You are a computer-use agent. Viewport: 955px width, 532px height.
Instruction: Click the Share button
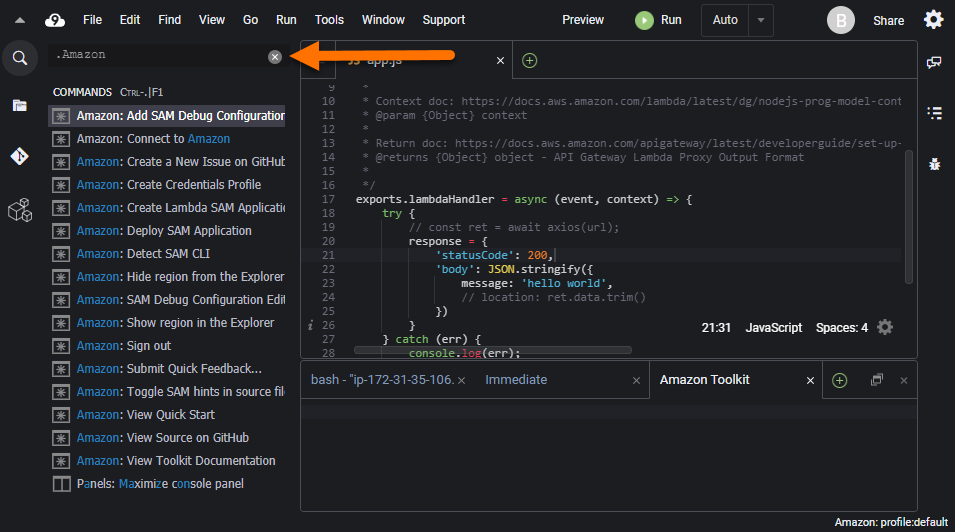tap(889, 21)
